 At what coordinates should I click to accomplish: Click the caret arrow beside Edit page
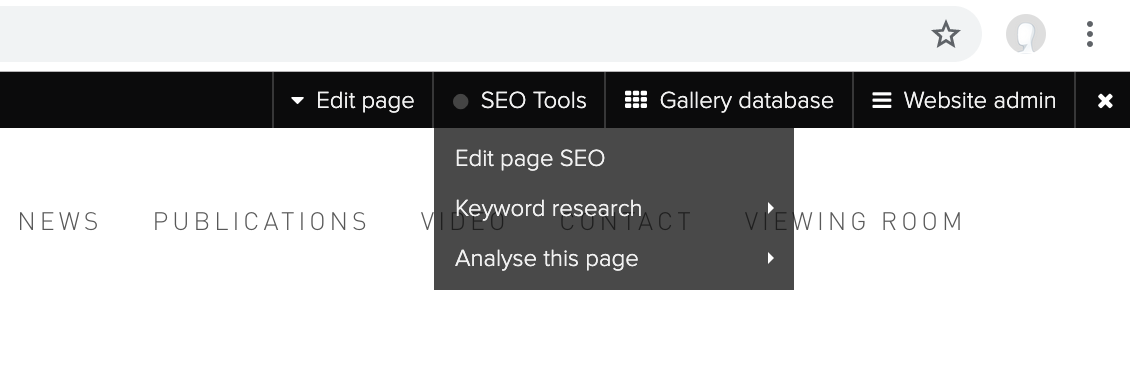297,101
